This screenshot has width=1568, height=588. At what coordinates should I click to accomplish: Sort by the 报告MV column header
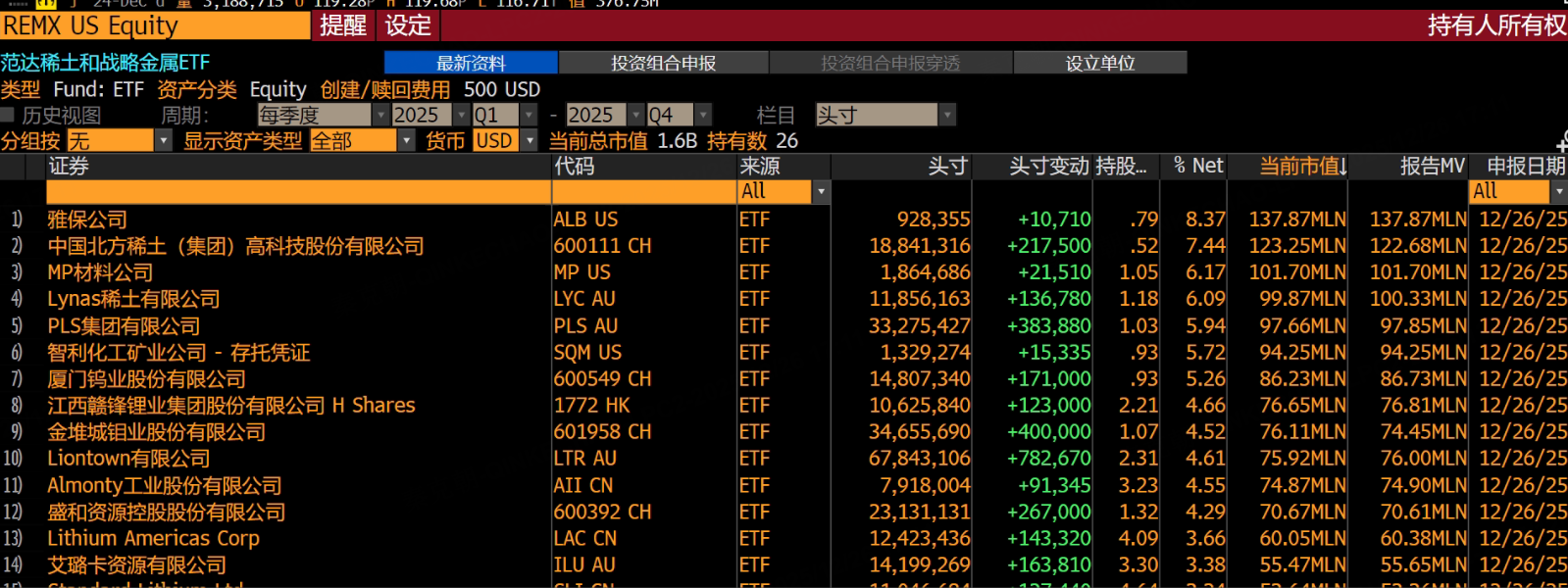(x=1433, y=167)
